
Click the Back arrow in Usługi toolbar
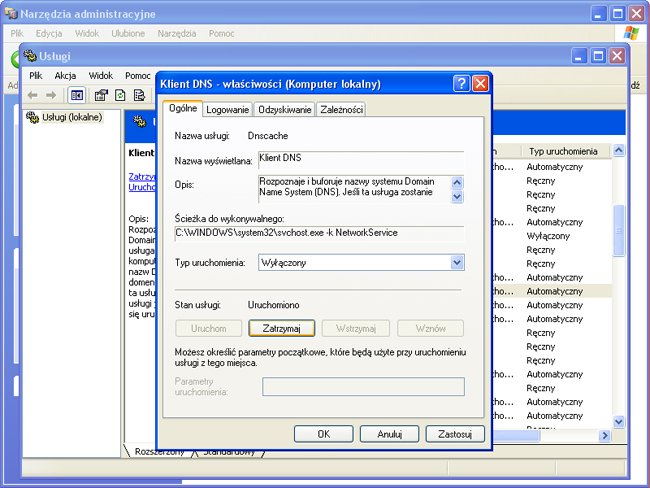coord(33,95)
